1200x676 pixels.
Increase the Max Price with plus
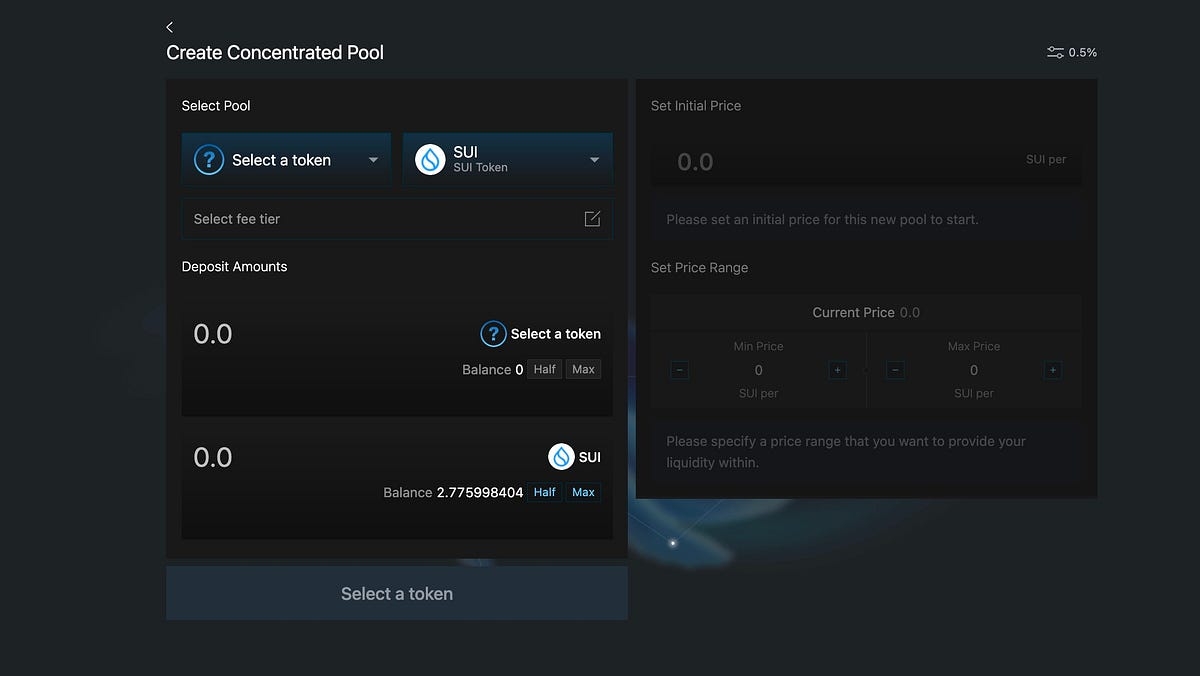[1053, 370]
